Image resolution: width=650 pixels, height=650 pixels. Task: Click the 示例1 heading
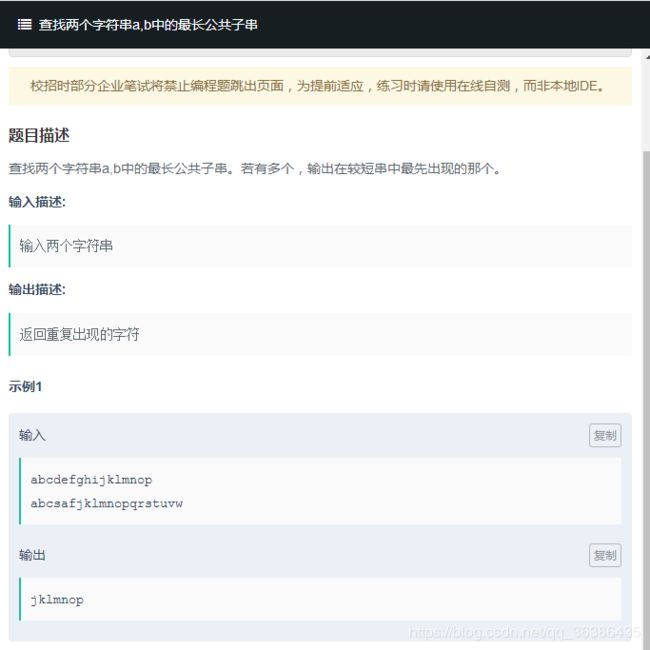coord(25,386)
